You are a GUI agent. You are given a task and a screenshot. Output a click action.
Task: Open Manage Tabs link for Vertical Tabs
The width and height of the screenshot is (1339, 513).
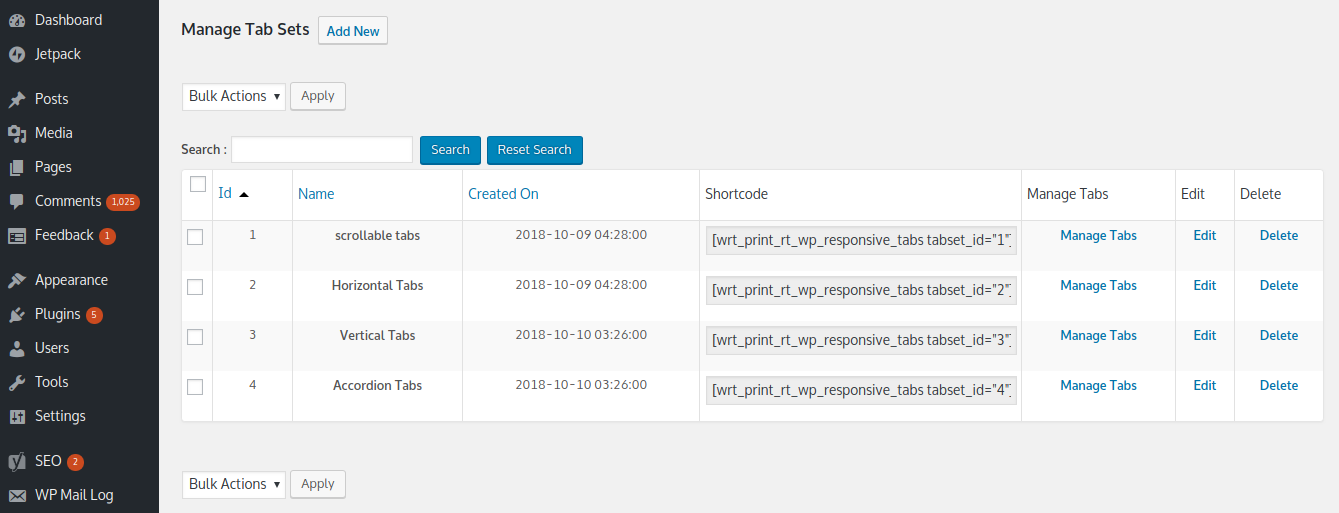[x=1098, y=335]
